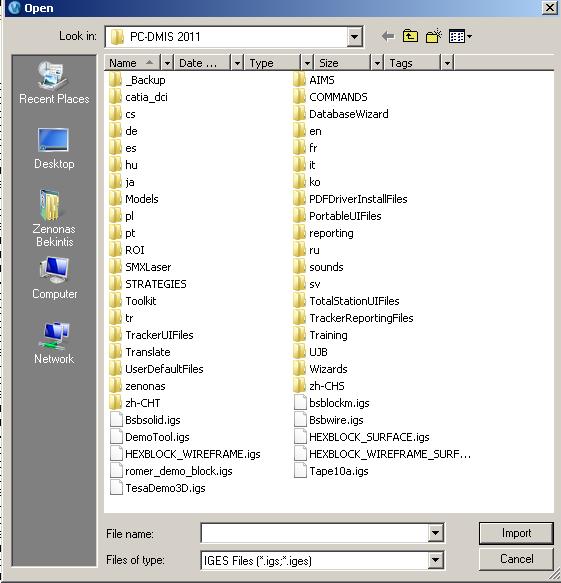Select file Tape10a.igs
Image resolution: width=561 pixels, height=583 pixels.
331,471
